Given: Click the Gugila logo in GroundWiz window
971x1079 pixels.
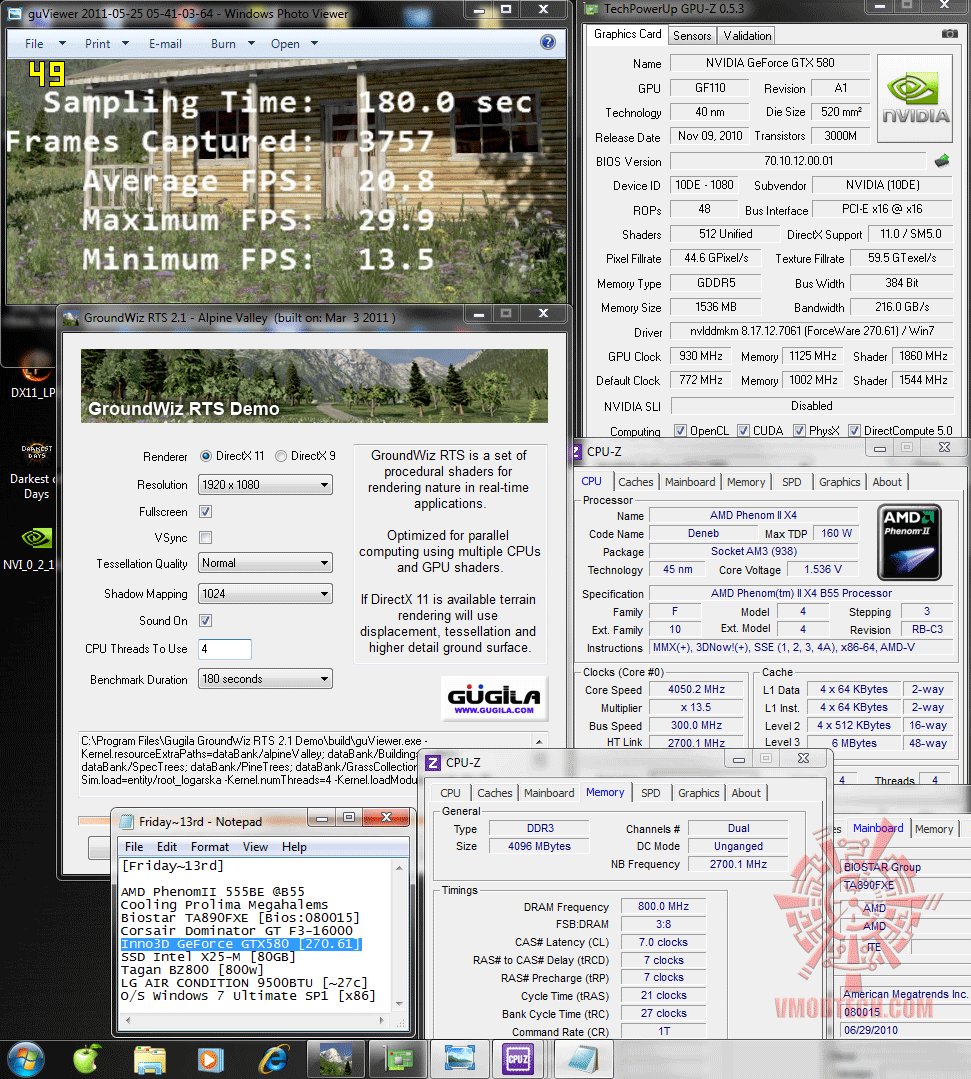Looking at the screenshot, I should (493, 698).
